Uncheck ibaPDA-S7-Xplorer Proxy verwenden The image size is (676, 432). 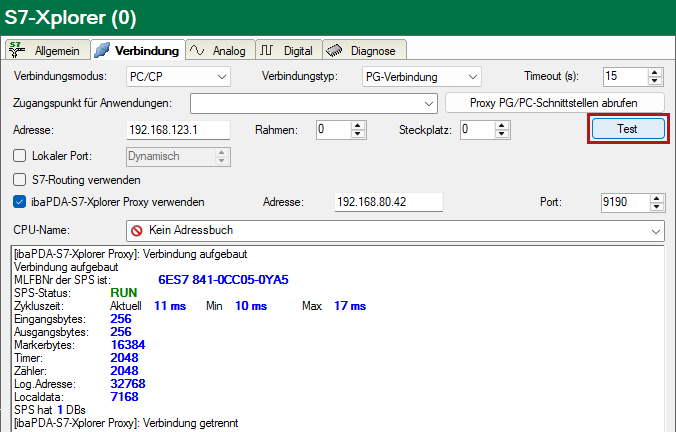tap(19, 202)
